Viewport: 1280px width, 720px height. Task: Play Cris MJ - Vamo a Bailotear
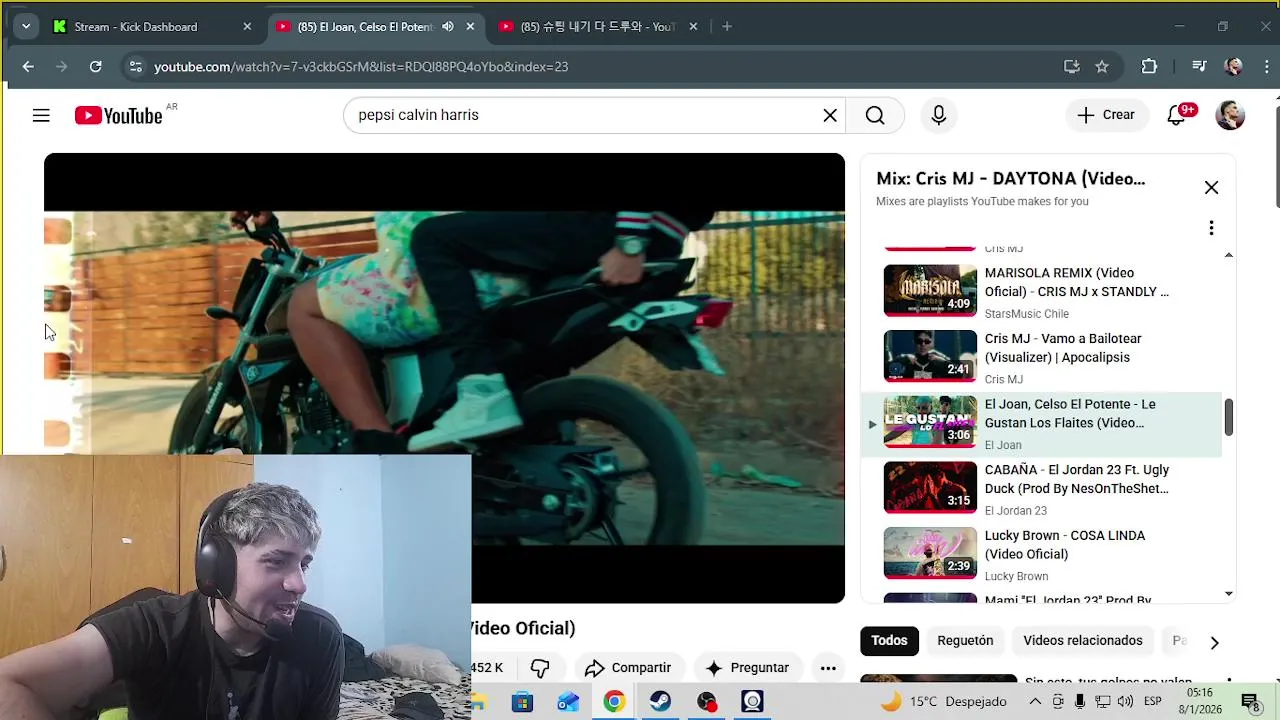point(1041,357)
